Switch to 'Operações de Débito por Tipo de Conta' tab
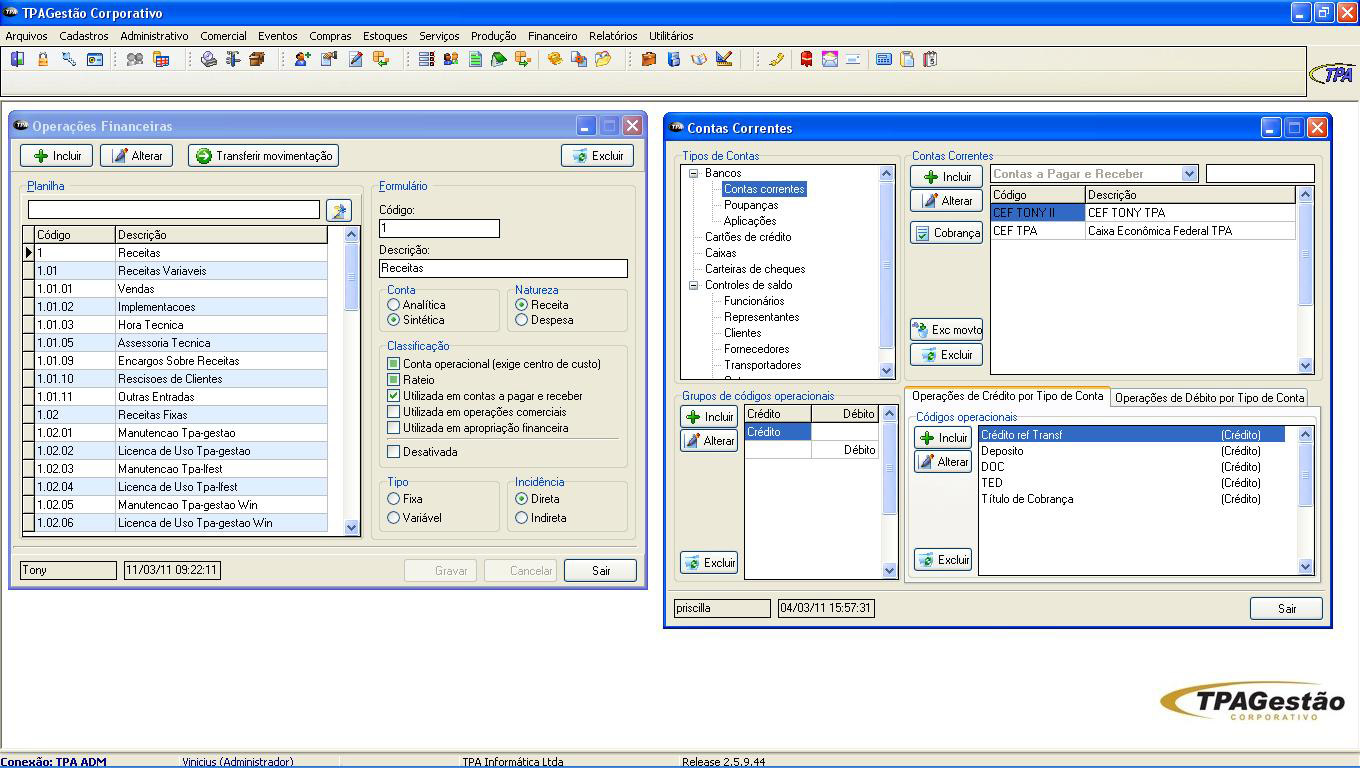 (x=1209, y=398)
